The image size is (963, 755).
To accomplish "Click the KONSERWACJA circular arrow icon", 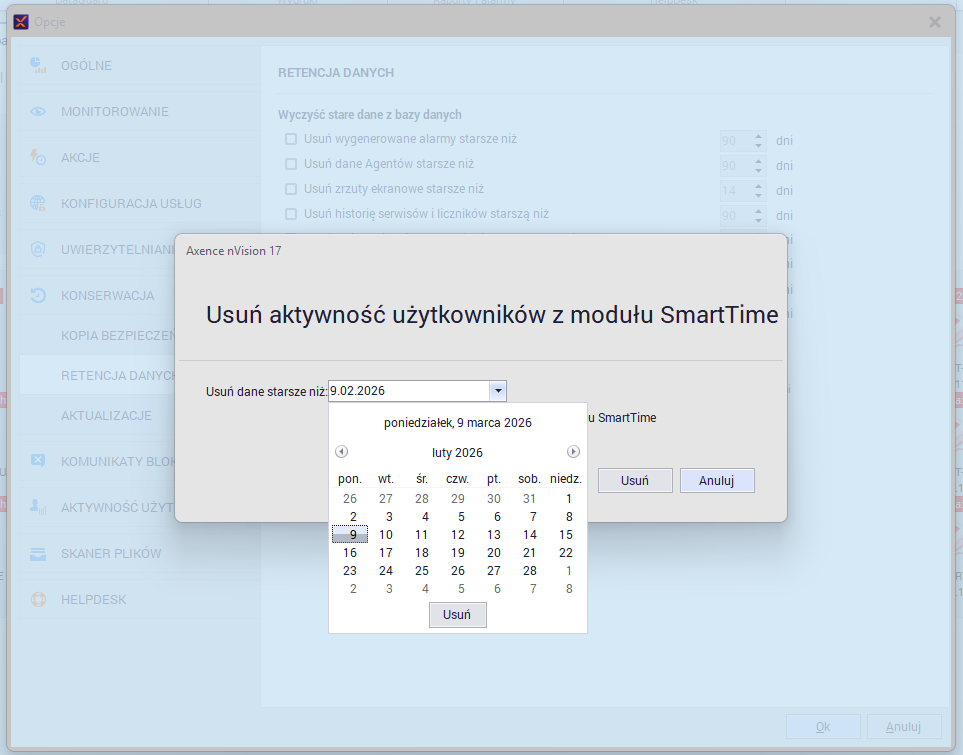I will pyautogui.click(x=38, y=295).
